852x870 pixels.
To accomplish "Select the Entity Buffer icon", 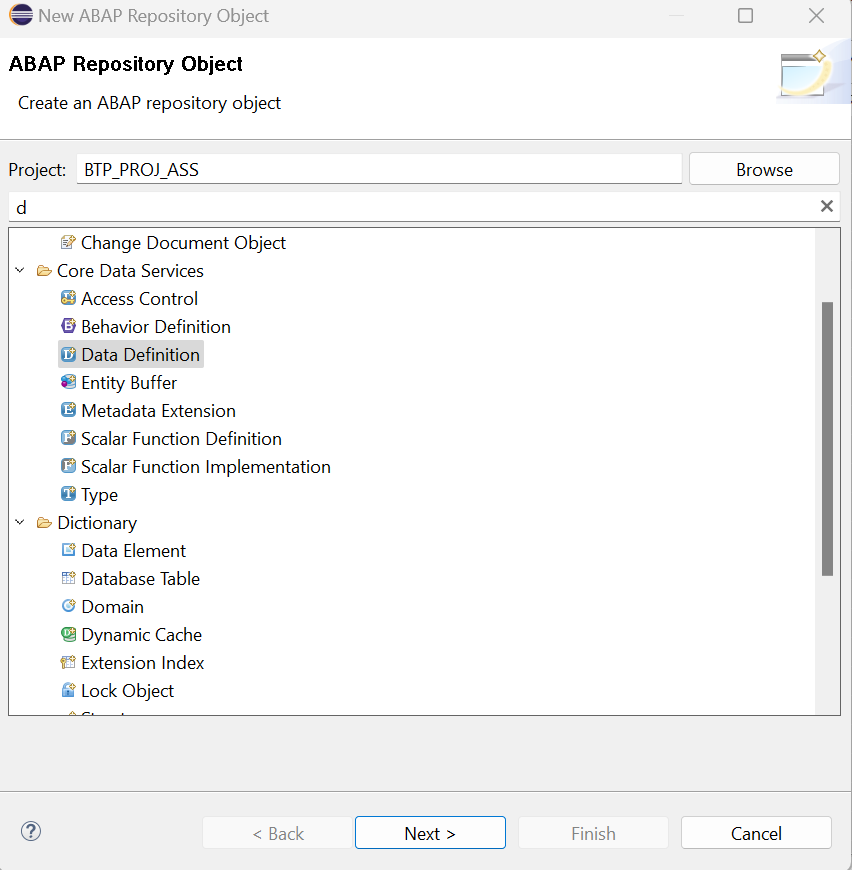I will pyautogui.click(x=67, y=382).
